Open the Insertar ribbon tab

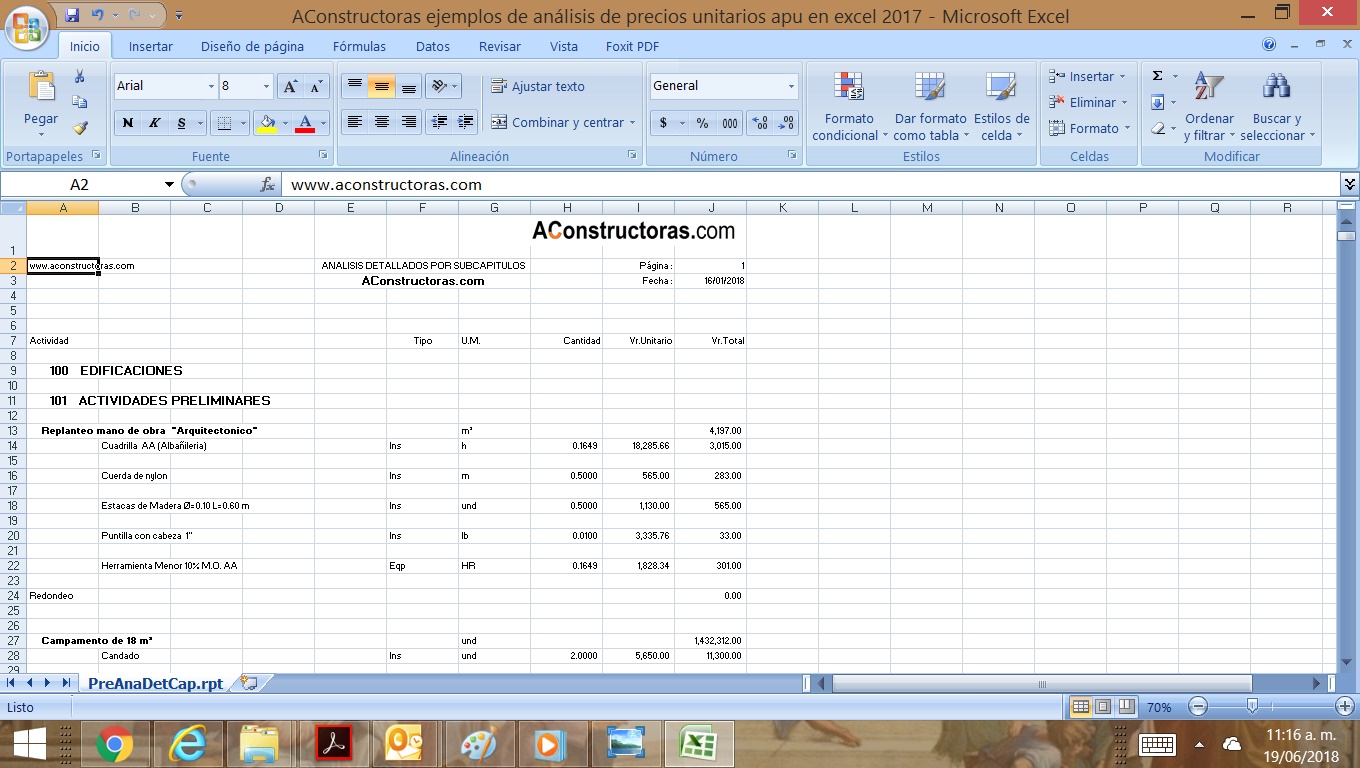tap(151, 46)
